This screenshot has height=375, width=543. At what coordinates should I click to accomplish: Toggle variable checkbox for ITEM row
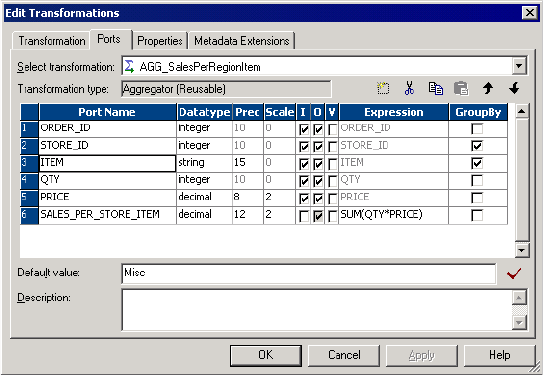(x=332, y=164)
